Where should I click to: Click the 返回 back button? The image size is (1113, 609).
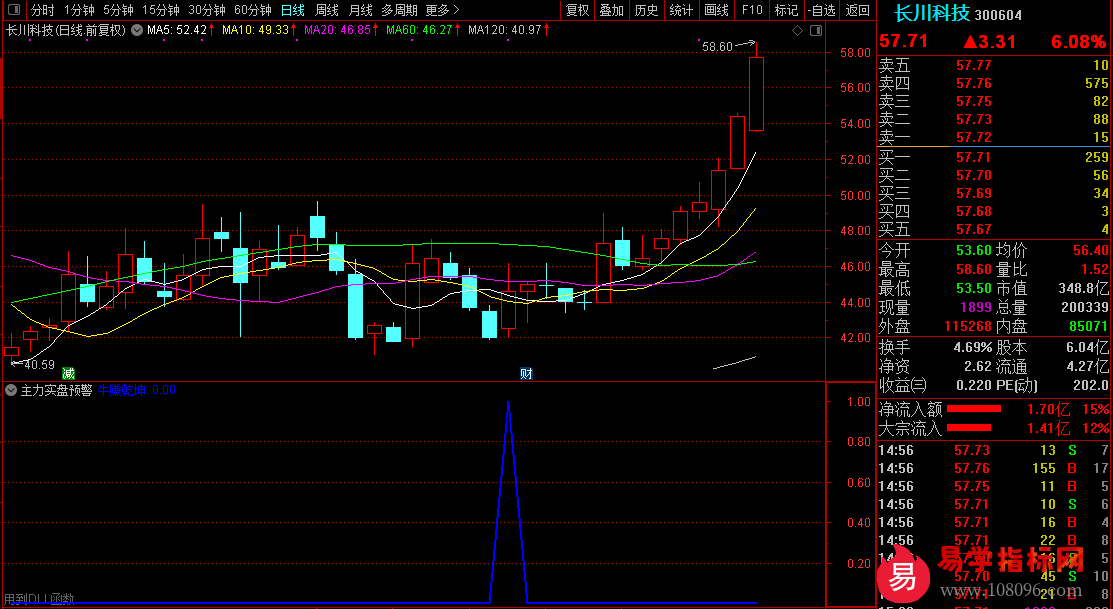tap(858, 10)
